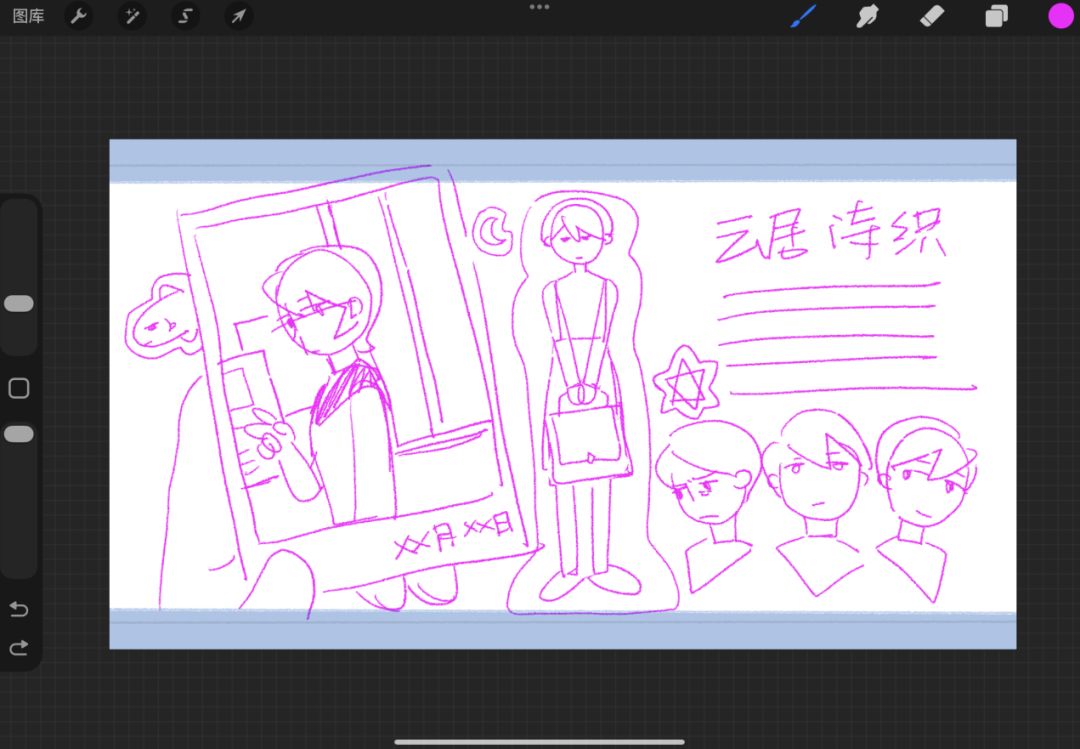
Task: Undo the last stroke
Action: tap(19, 609)
